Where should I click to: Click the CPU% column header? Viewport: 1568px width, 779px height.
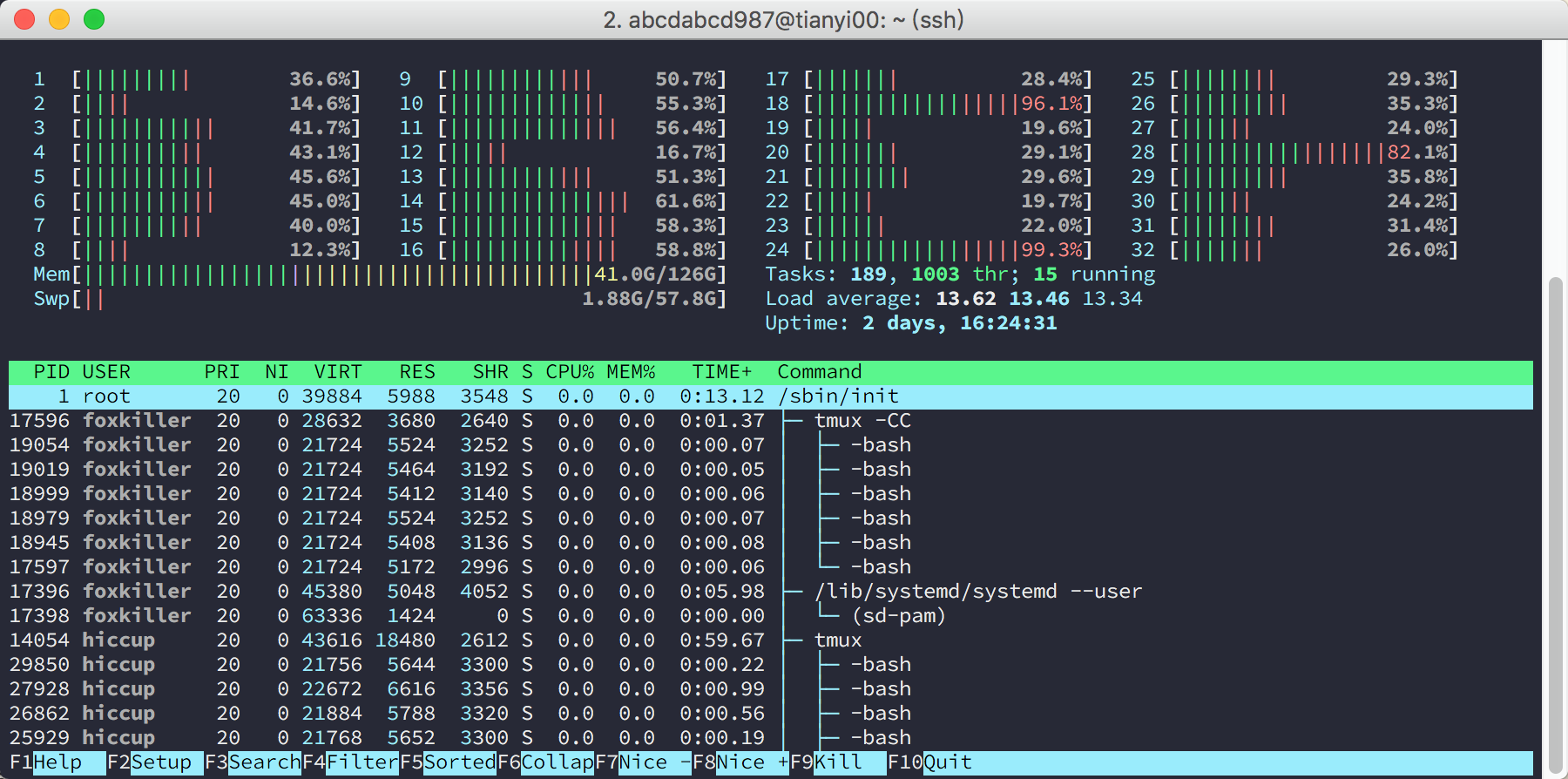(570, 372)
